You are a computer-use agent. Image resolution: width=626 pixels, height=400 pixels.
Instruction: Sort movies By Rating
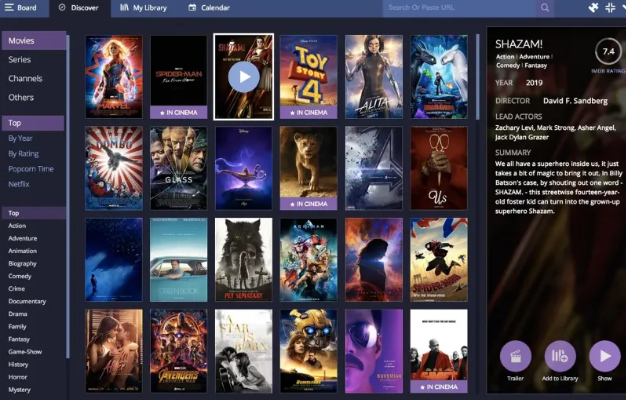click(25, 154)
